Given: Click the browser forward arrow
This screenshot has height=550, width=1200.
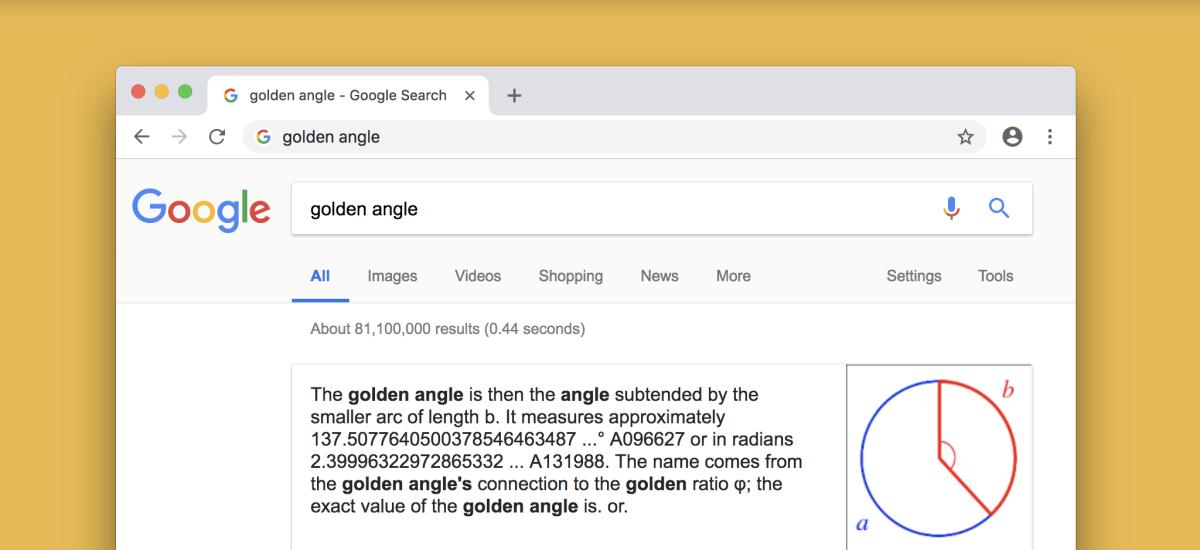Looking at the screenshot, I should pyautogui.click(x=179, y=137).
